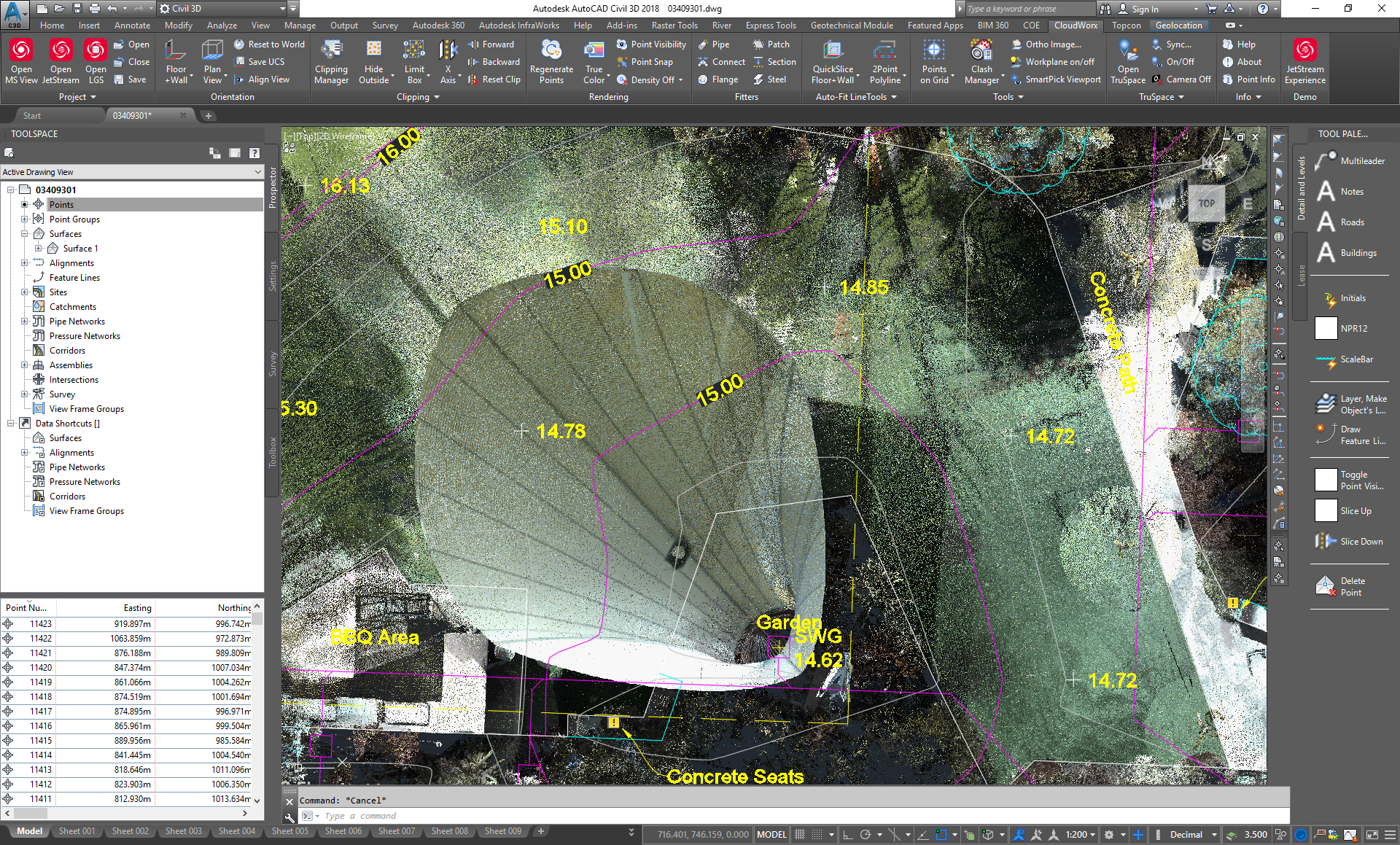Screen dimensions: 1400x845
Task: Open the CloudWorx ribbon tab
Action: click(1076, 26)
